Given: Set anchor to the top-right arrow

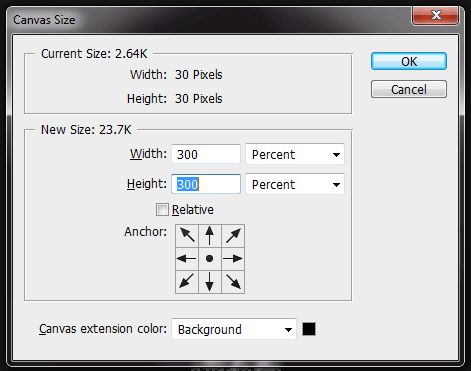Looking at the screenshot, I should click(233, 236).
